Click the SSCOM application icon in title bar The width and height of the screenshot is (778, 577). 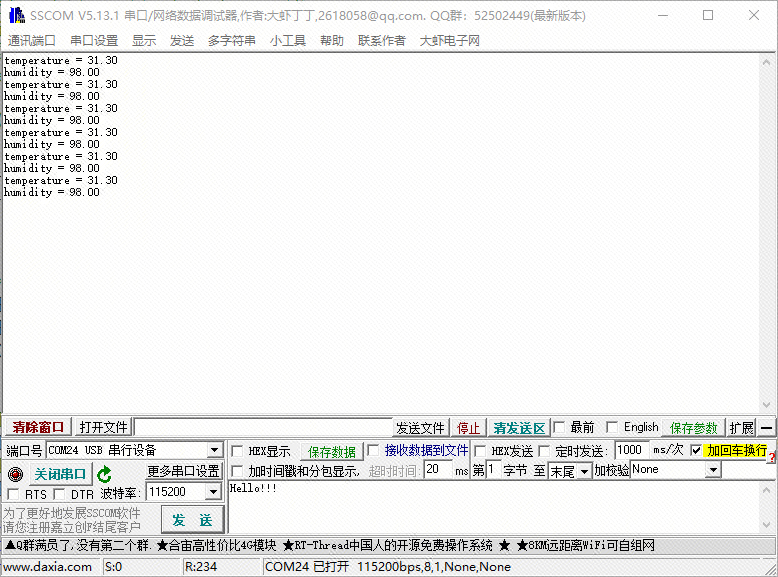[x=16, y=15]
